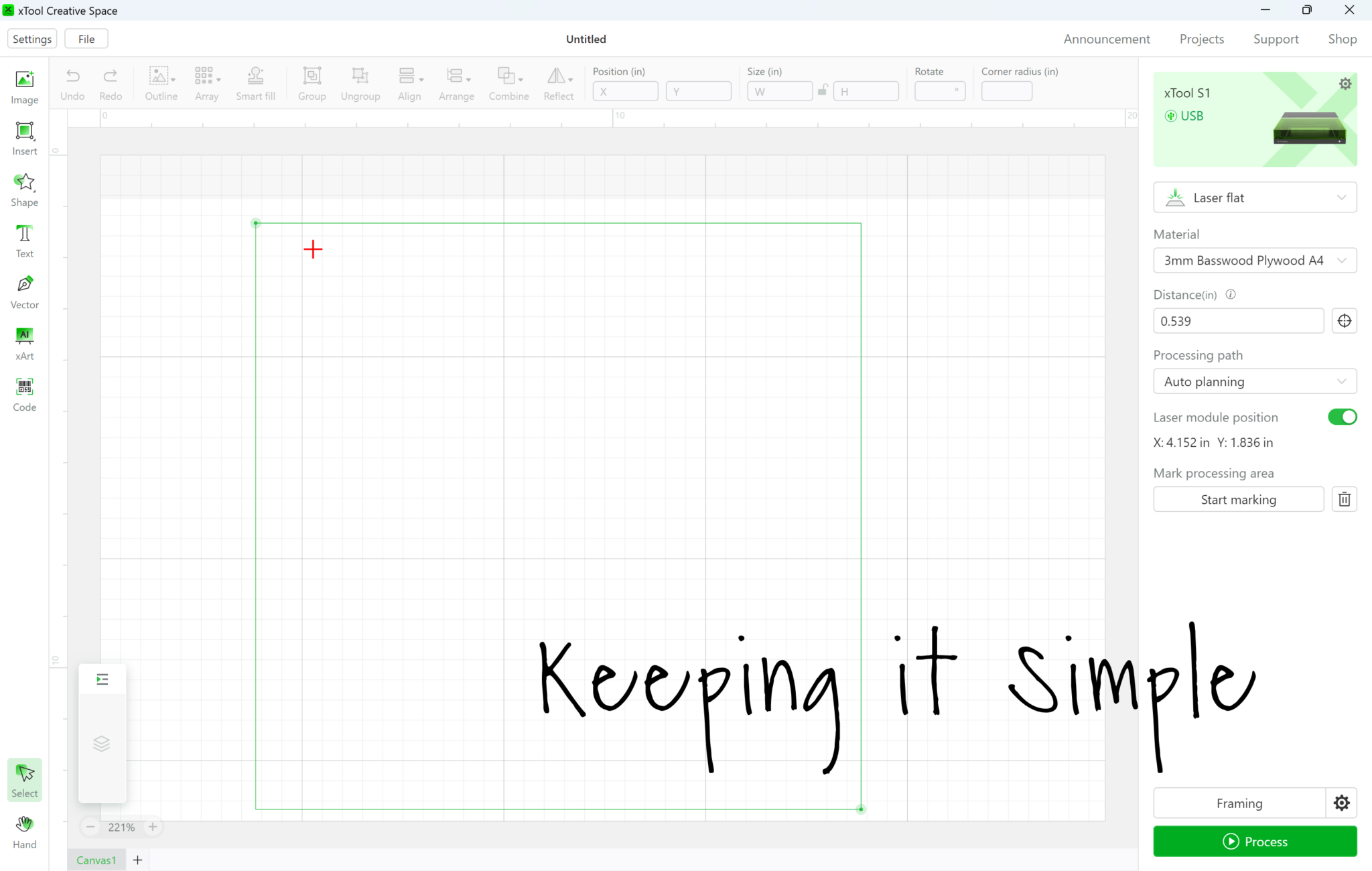This screenshot has height=871, width=1372.
Task: Collapse the layer list panel toggle
Action: (x=102, y=679)
